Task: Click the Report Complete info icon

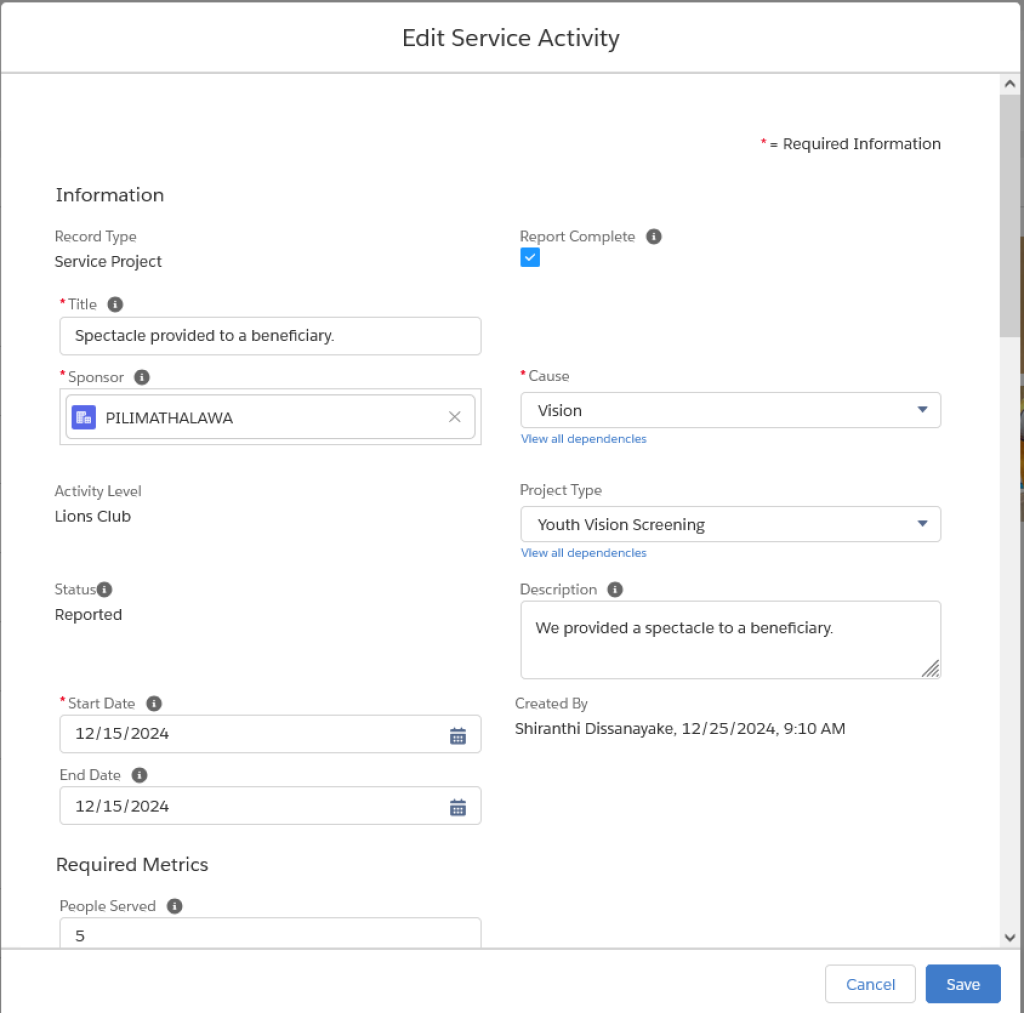Action: pyautogui.click(x=654, y=236)
